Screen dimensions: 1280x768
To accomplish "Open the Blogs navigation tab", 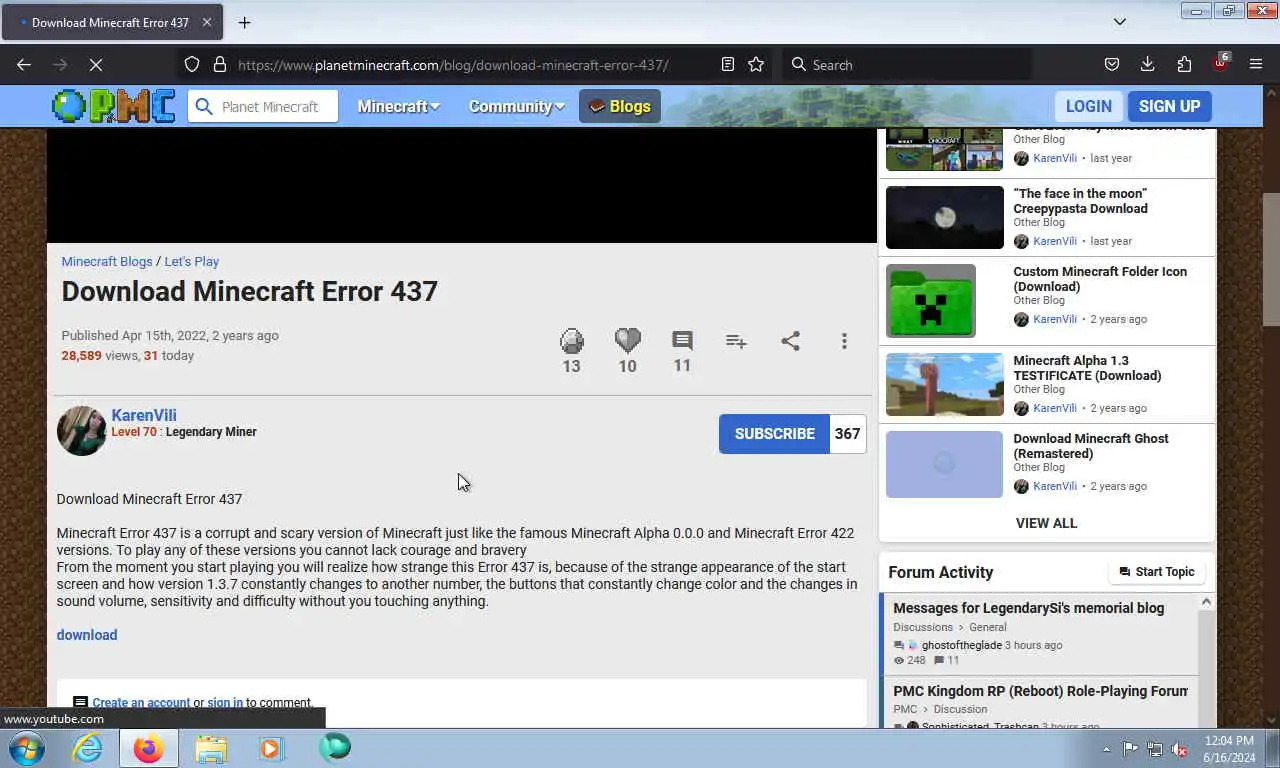I will (x=619, y=106).
